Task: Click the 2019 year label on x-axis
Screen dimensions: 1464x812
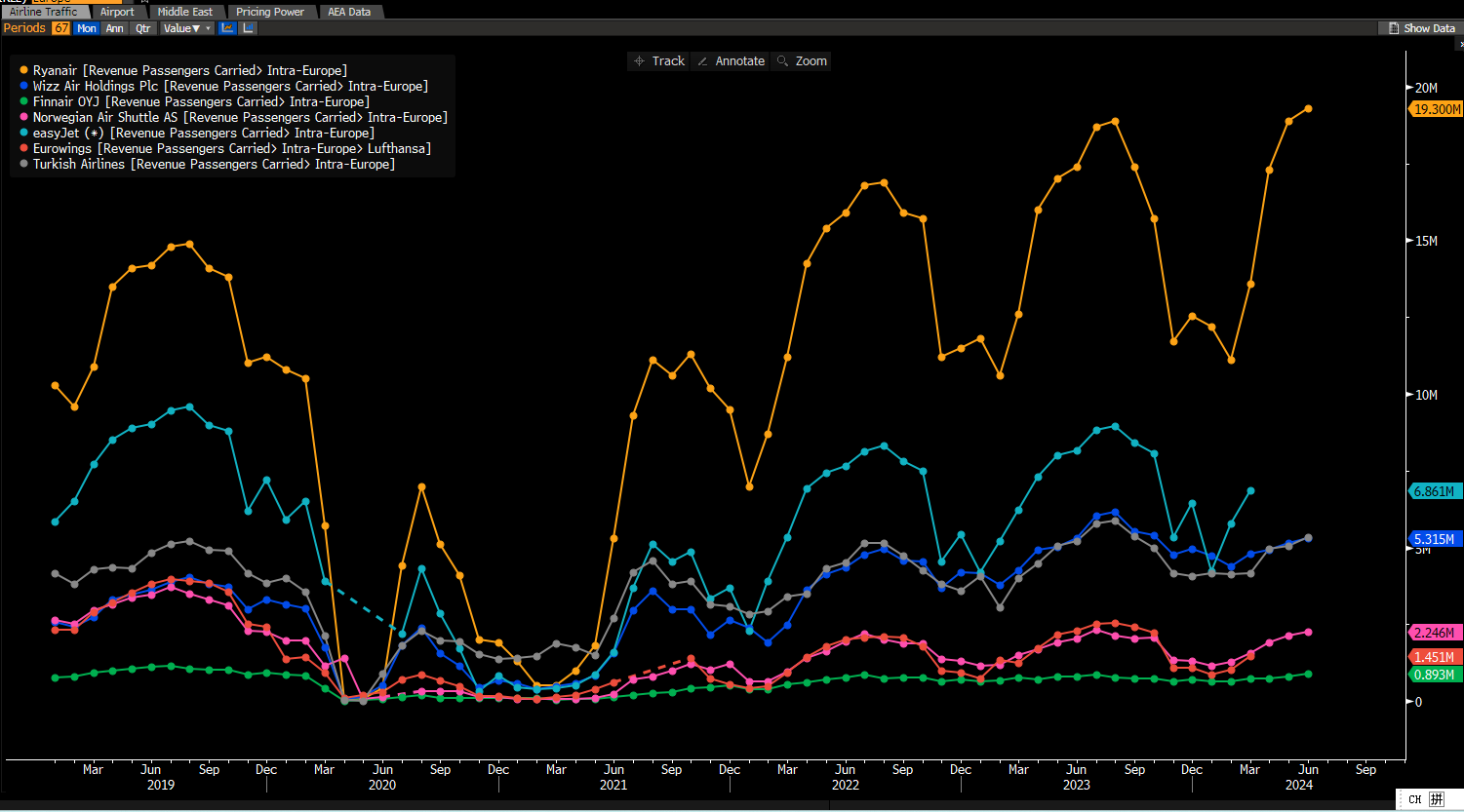Action: coord(161,785)
